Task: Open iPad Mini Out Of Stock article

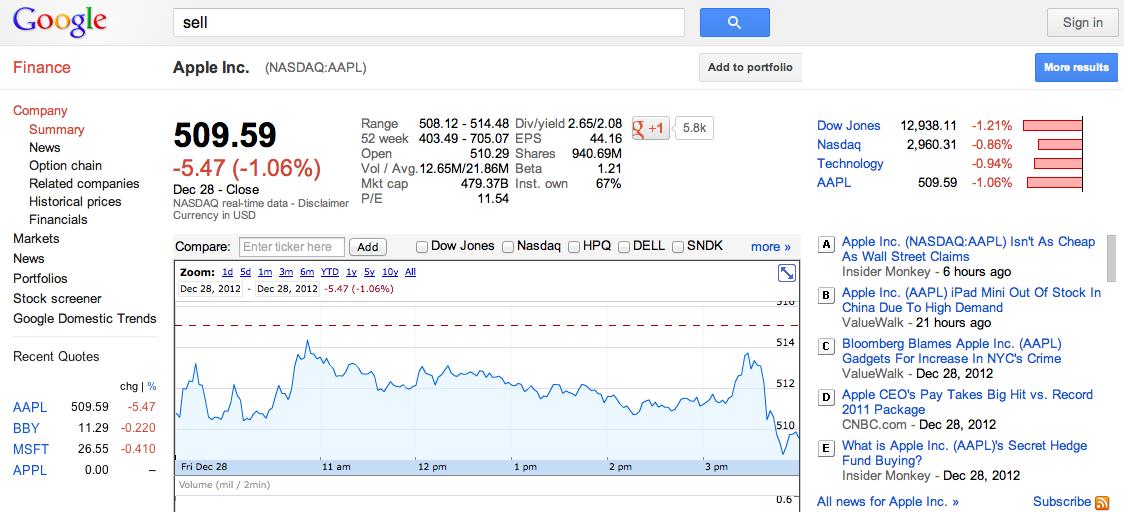Action: [x=971, y=300]
